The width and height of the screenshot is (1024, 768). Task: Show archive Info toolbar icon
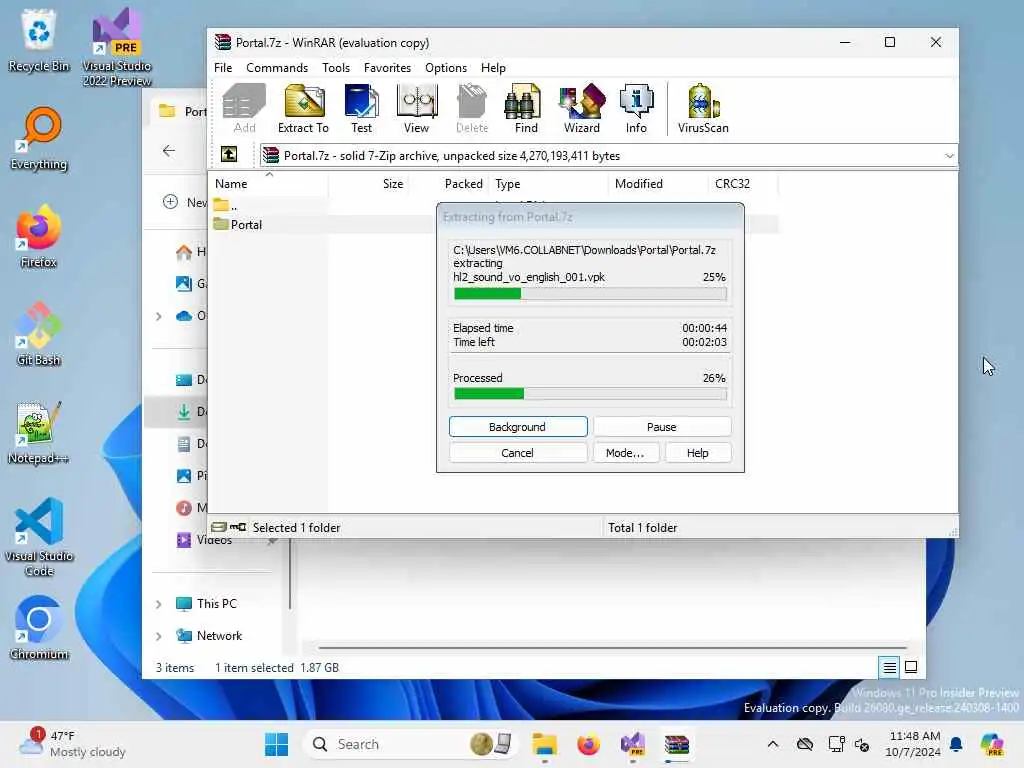click(636, 108)
